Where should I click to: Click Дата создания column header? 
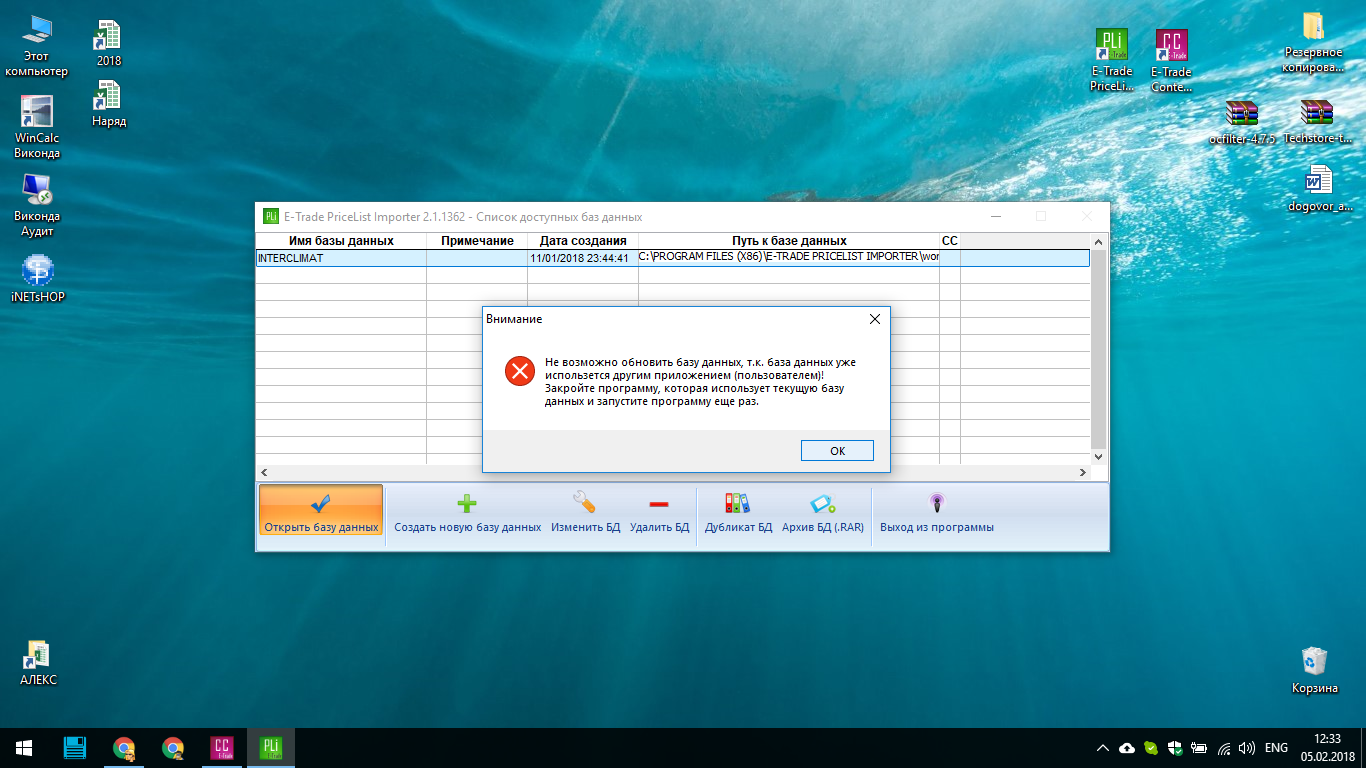pyautogui.click(x=583, y=241)
